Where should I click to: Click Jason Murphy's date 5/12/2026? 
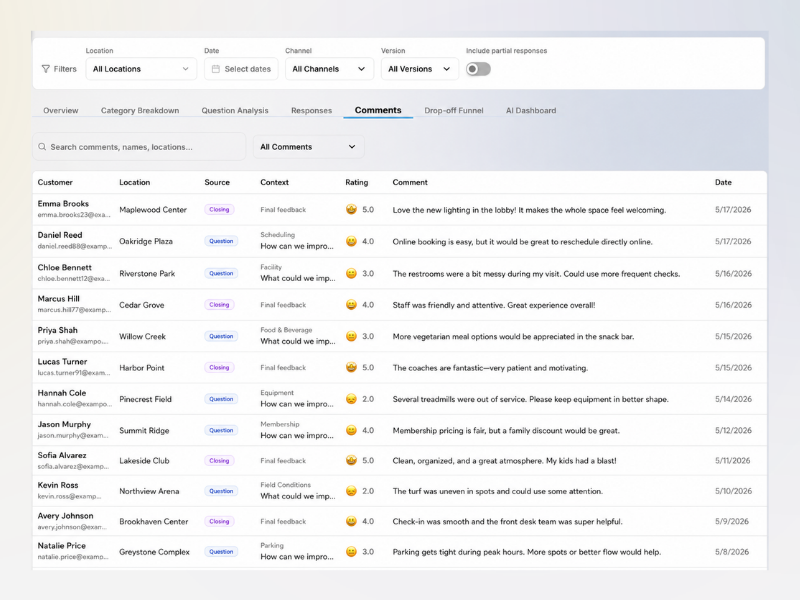733,431
